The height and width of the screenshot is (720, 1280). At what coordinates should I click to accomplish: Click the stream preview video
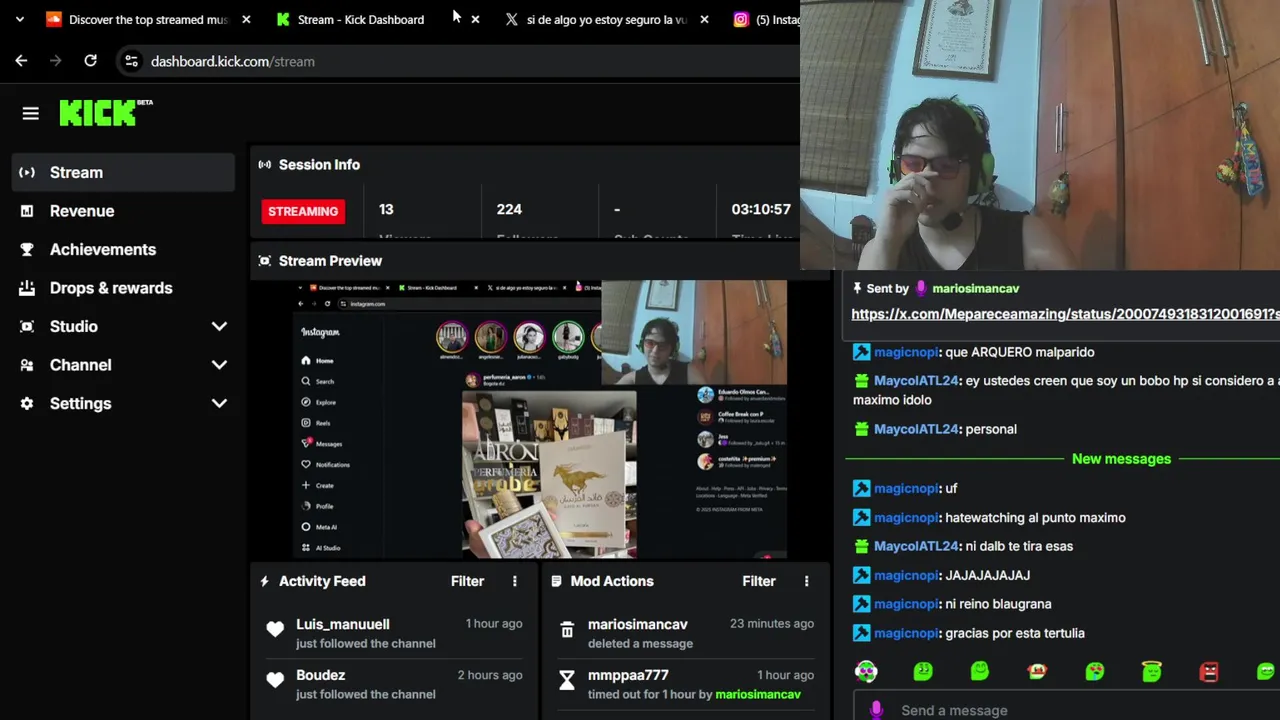pos(540,419)
